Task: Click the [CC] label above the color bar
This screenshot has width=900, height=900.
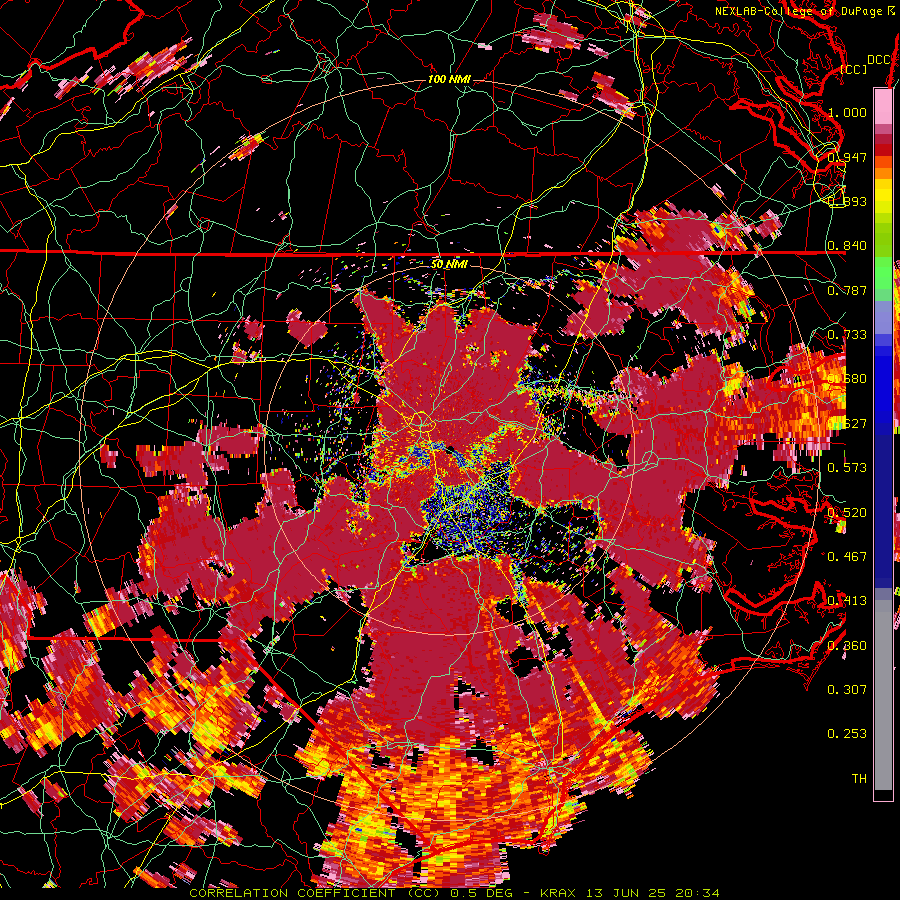Action: pos(854,69)
